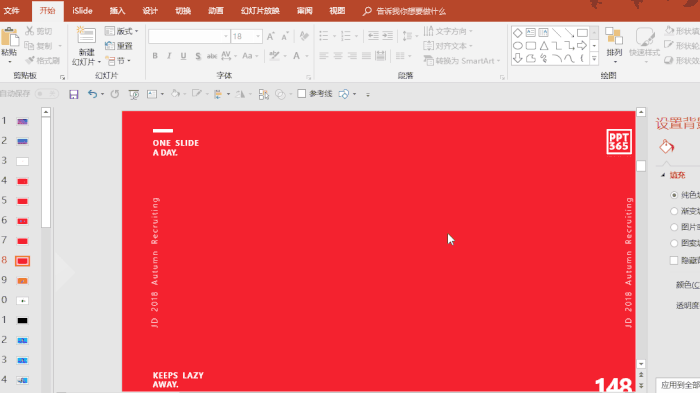The width and height of the screenshot is (700, 393).
Task: Select the oval shape in shapes gallery
Action: [517, 46]
